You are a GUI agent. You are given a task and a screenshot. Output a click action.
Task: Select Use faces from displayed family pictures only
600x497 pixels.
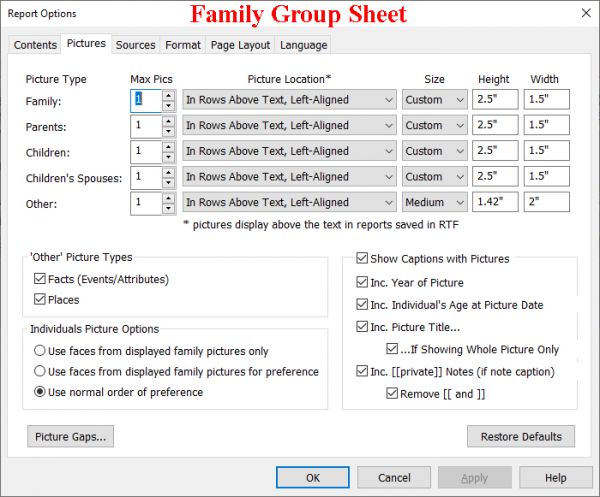point(40,351)
